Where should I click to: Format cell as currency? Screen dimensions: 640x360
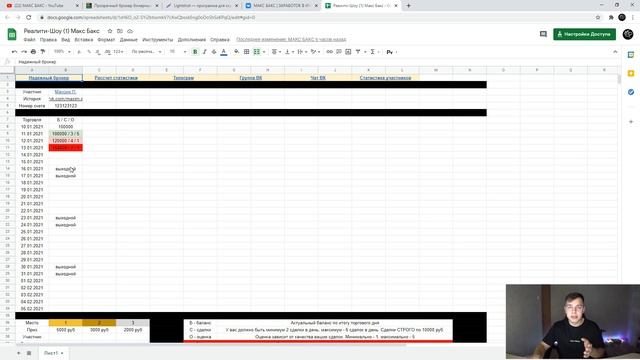(79, 52)
